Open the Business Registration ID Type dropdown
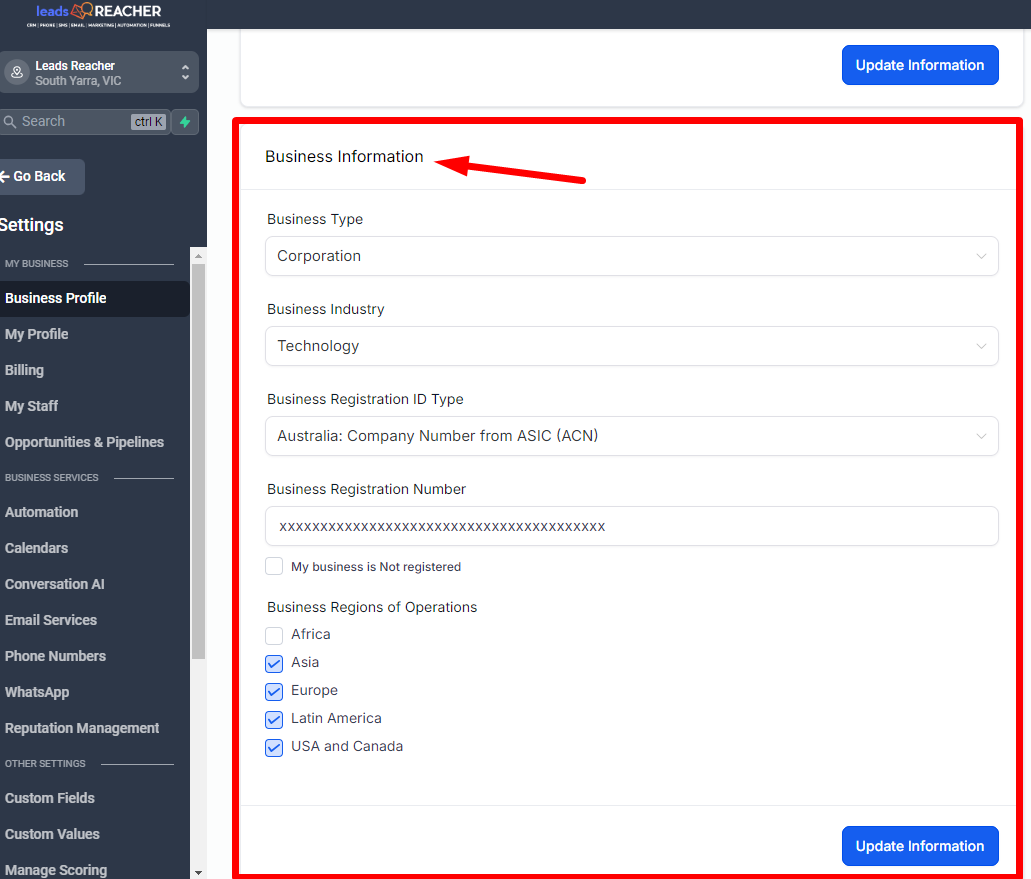The width and height of the screenshot is (1031, 879). 631,436
